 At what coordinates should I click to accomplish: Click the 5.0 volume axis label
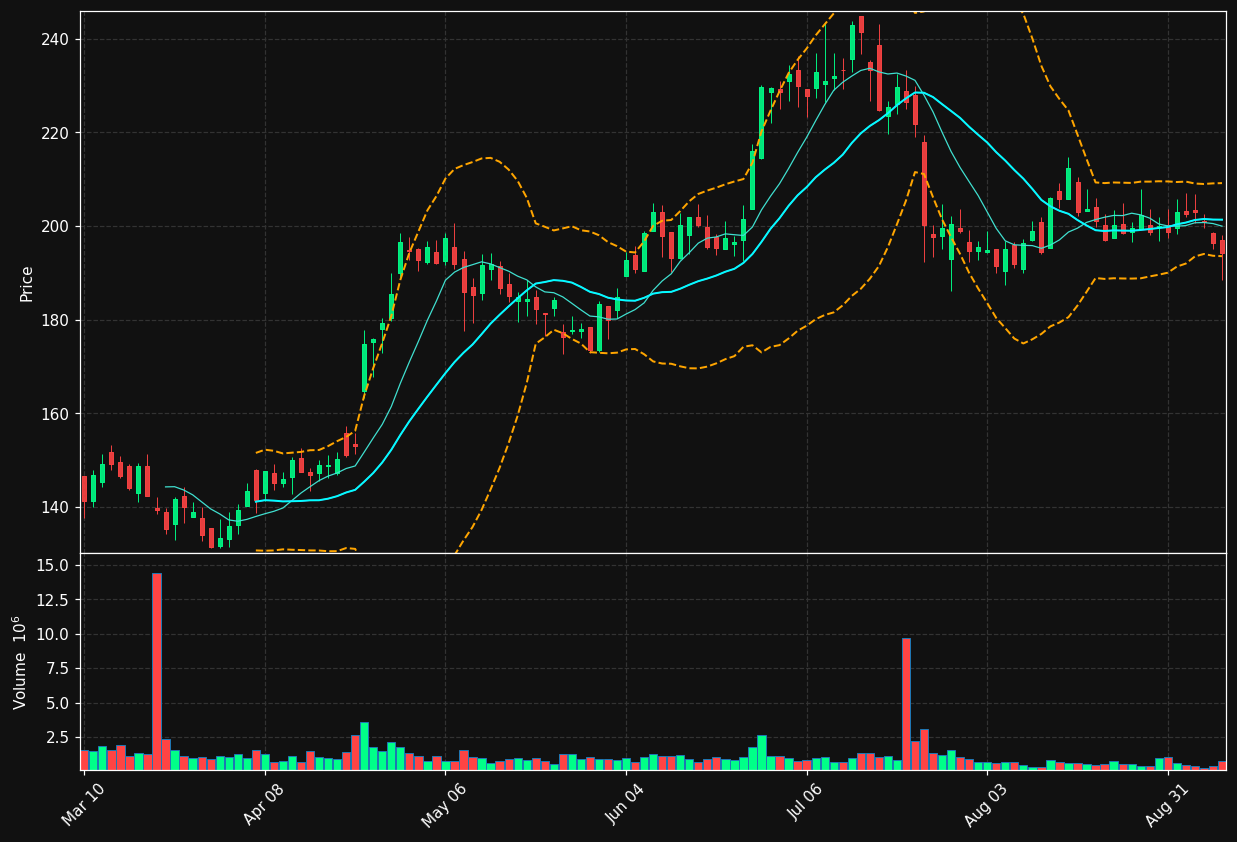(58, 704)
